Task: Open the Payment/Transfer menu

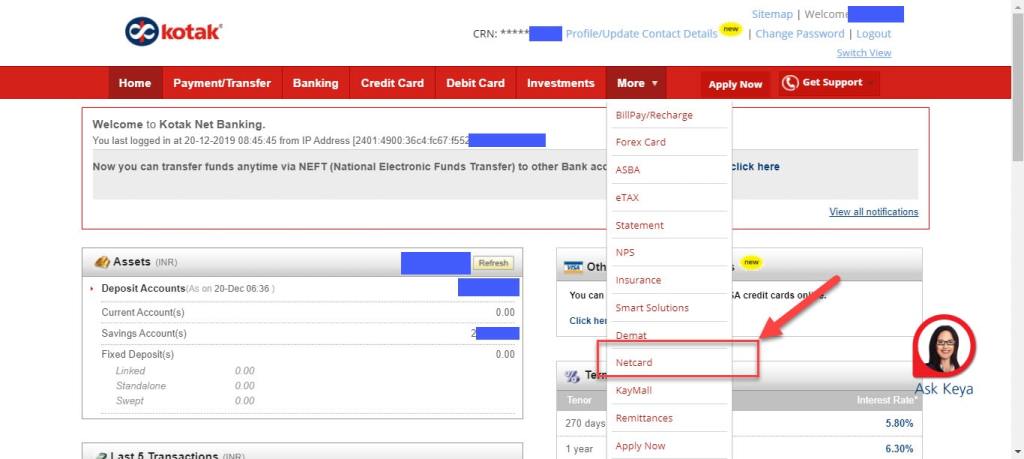Action: point(222,84)
